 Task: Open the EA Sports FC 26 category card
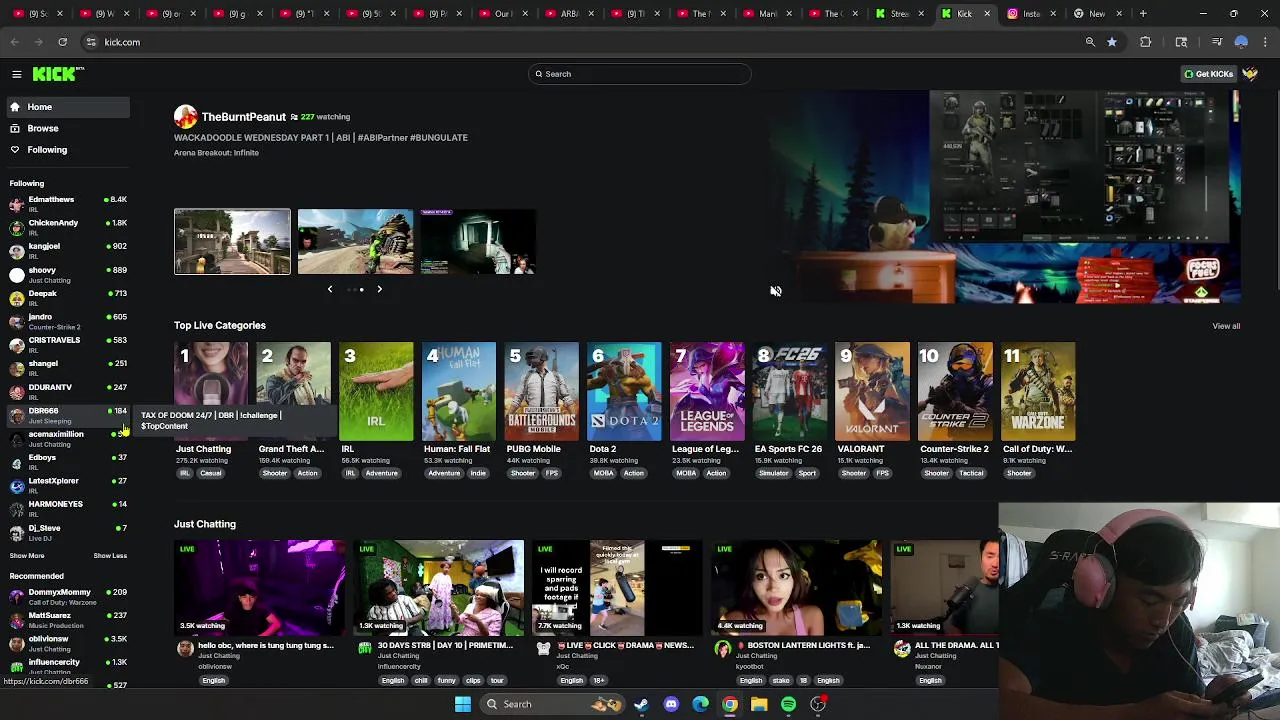click(x=790, y=392)
